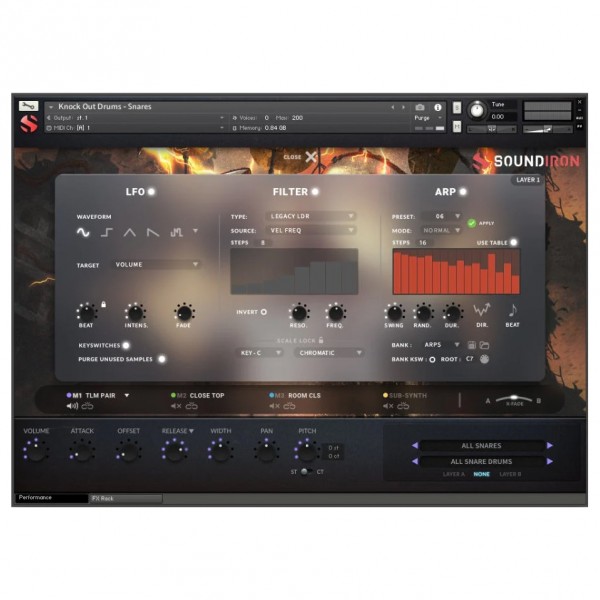
Task: Select the random step LFO waveform icon
Action: click(x=176, y=232)
